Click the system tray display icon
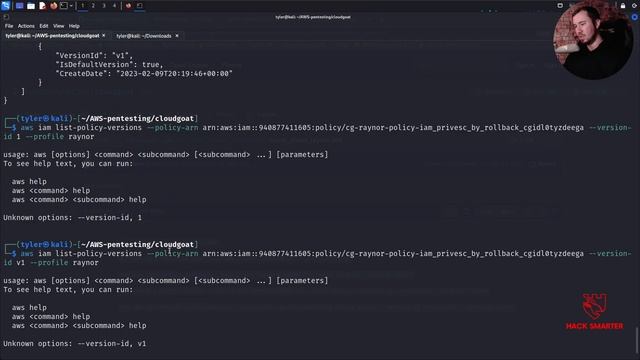The image size is (640, 360). tap(560, 6)
